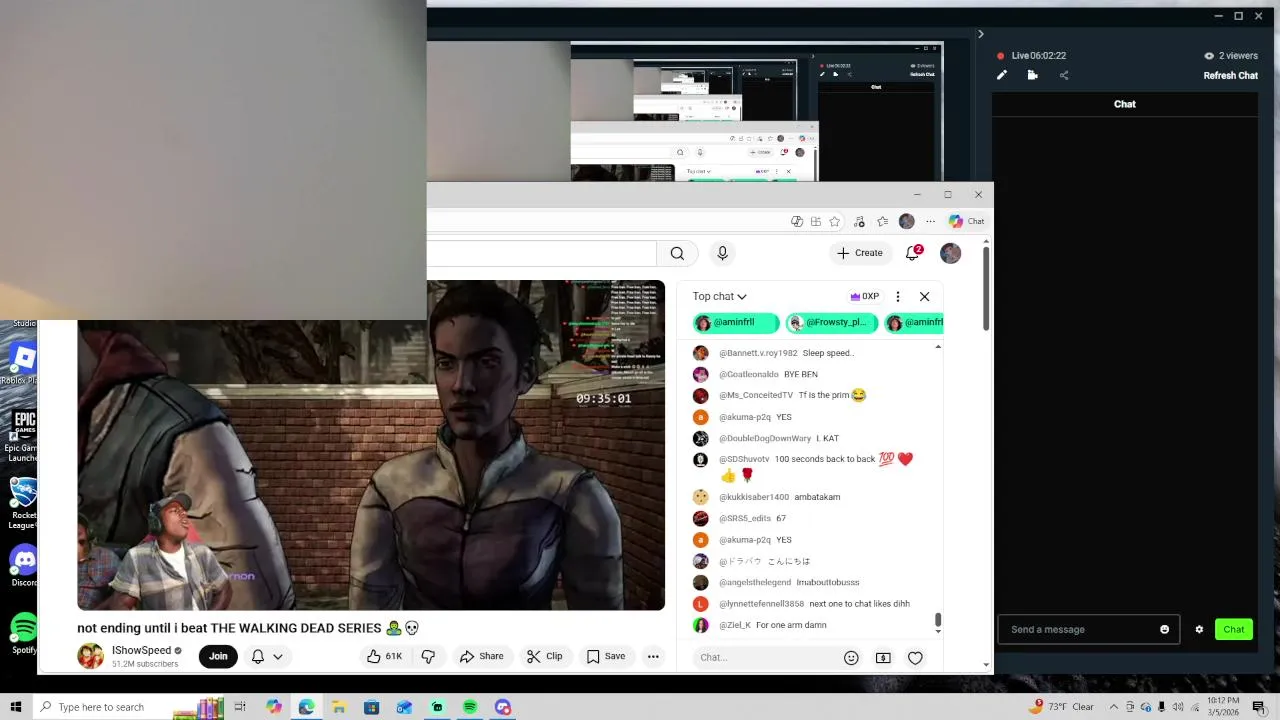Click the YouTube search magnifier button
This screenshot has width=1280, height=720.
point(677,253)
